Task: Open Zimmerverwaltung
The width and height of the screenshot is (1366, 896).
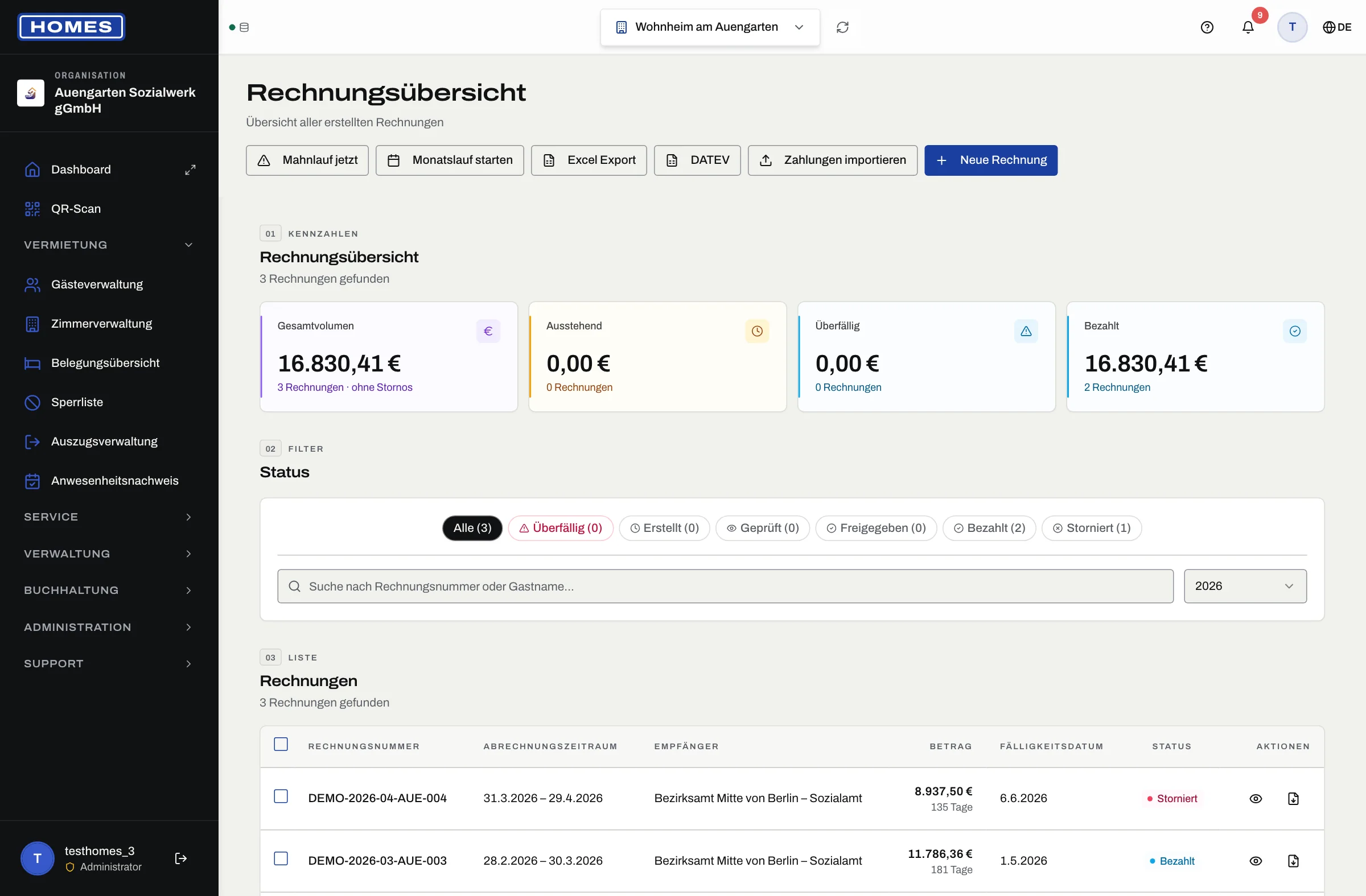Action: point(109,324)
